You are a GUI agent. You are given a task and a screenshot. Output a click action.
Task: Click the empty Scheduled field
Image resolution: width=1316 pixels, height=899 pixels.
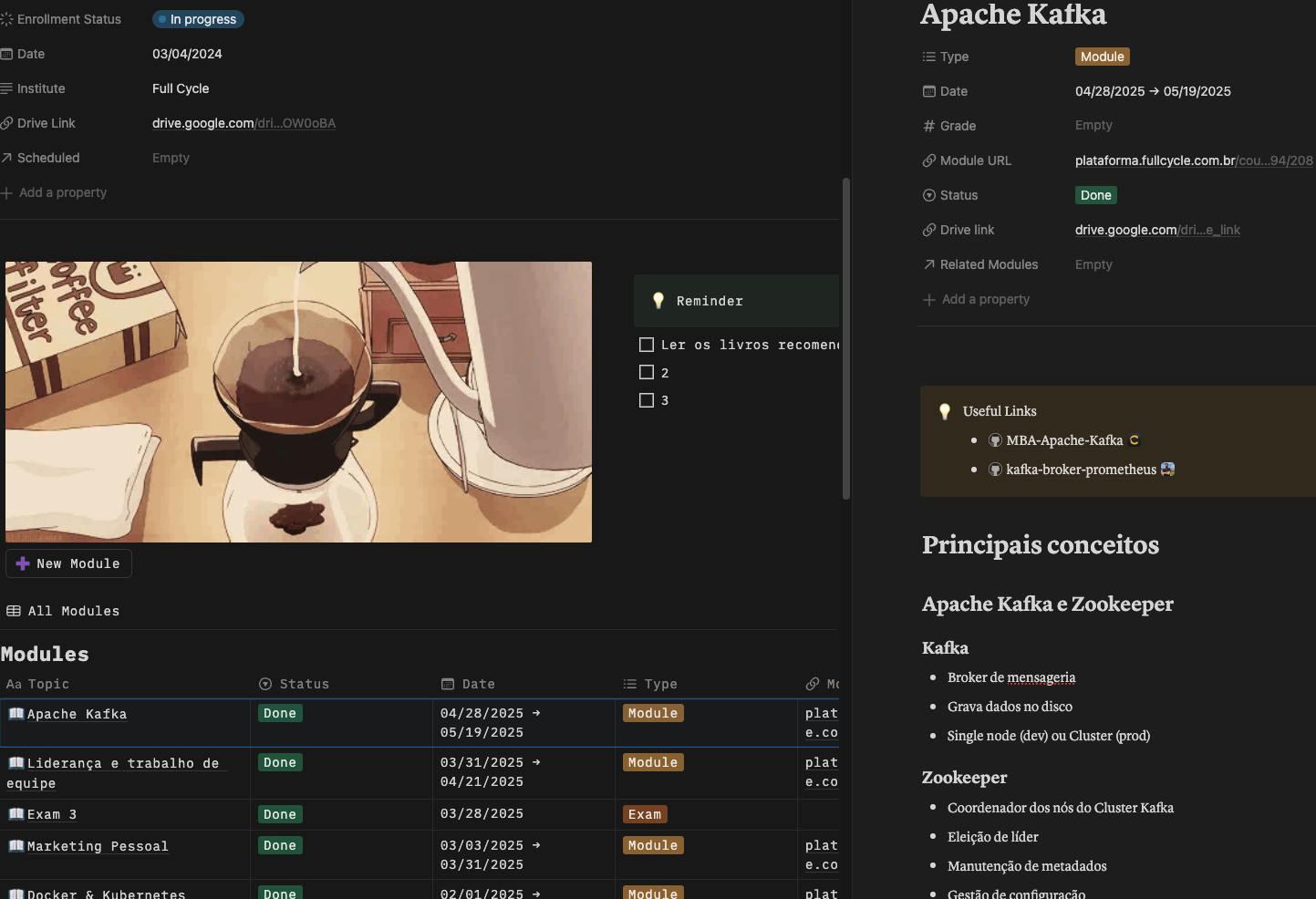click(x=171, y=158)
